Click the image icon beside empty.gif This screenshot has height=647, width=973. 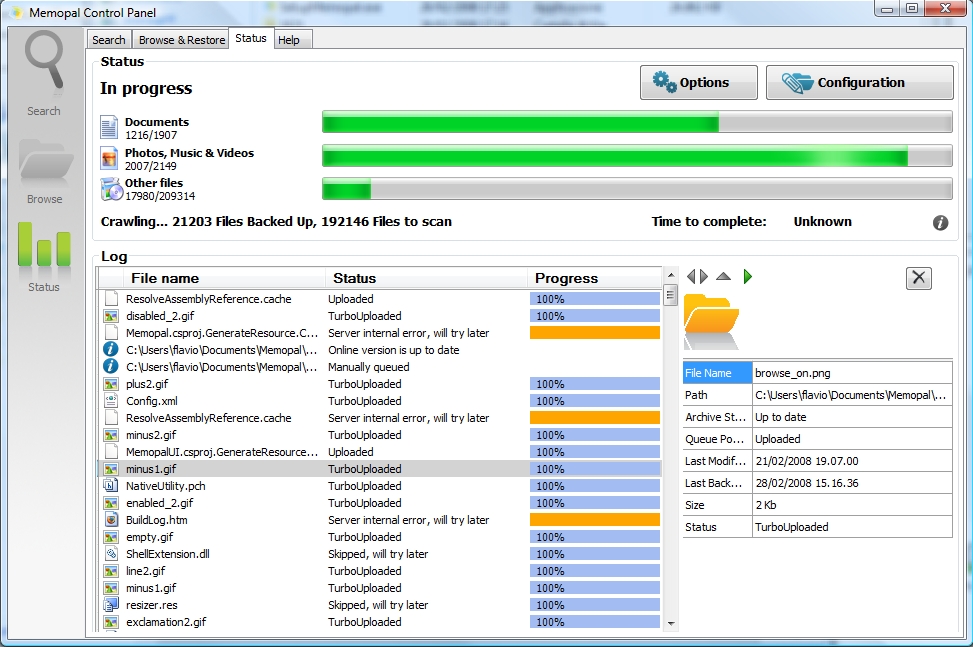click(x=111, y=537)
